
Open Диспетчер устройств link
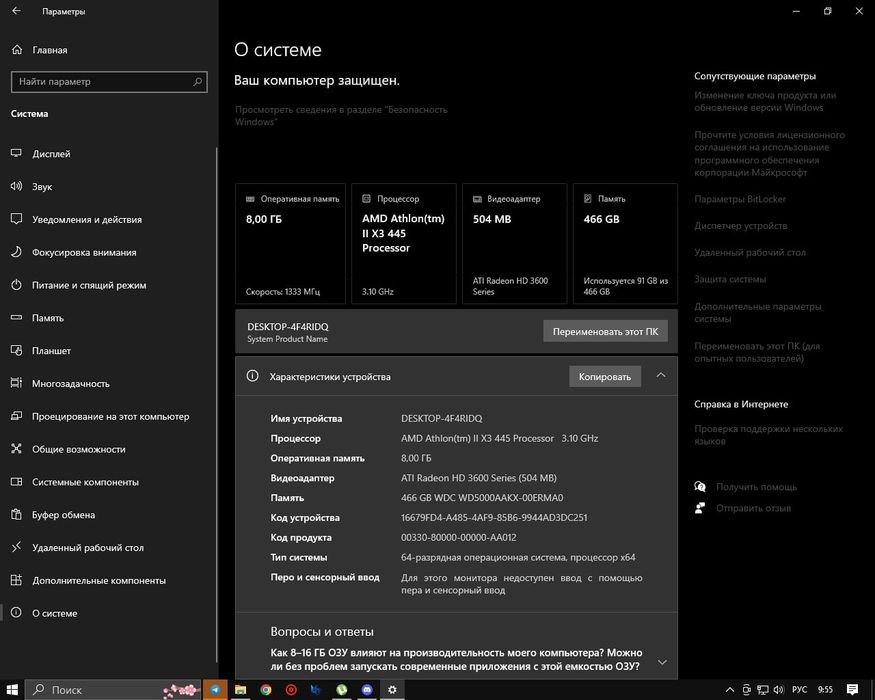(741, 226)
